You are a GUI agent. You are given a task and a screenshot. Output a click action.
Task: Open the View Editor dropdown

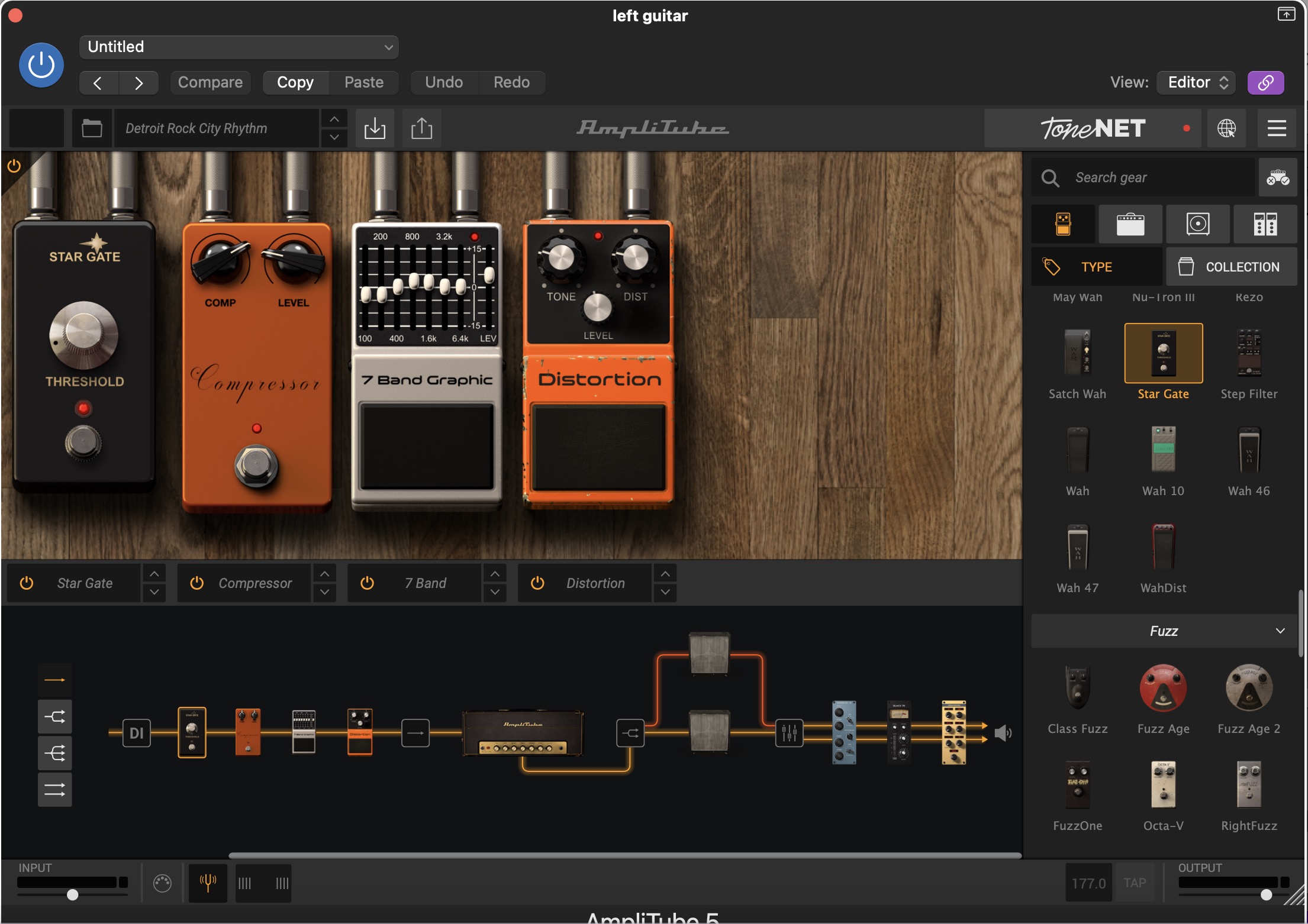pyautogui.click(x=1197, y=83)
